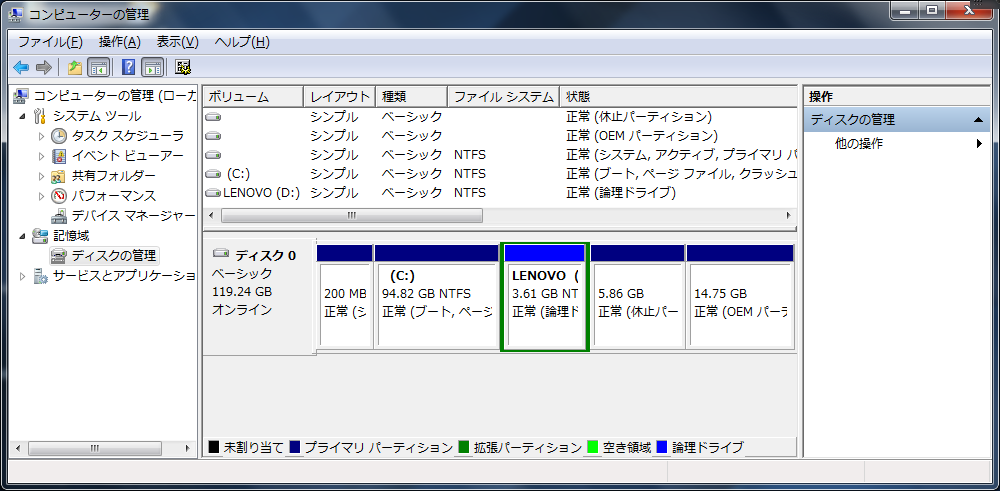Select the 5.86 GB hibernation partition block
The width and height of the screenshot is (1000, 491).
[x=637, y=297]
